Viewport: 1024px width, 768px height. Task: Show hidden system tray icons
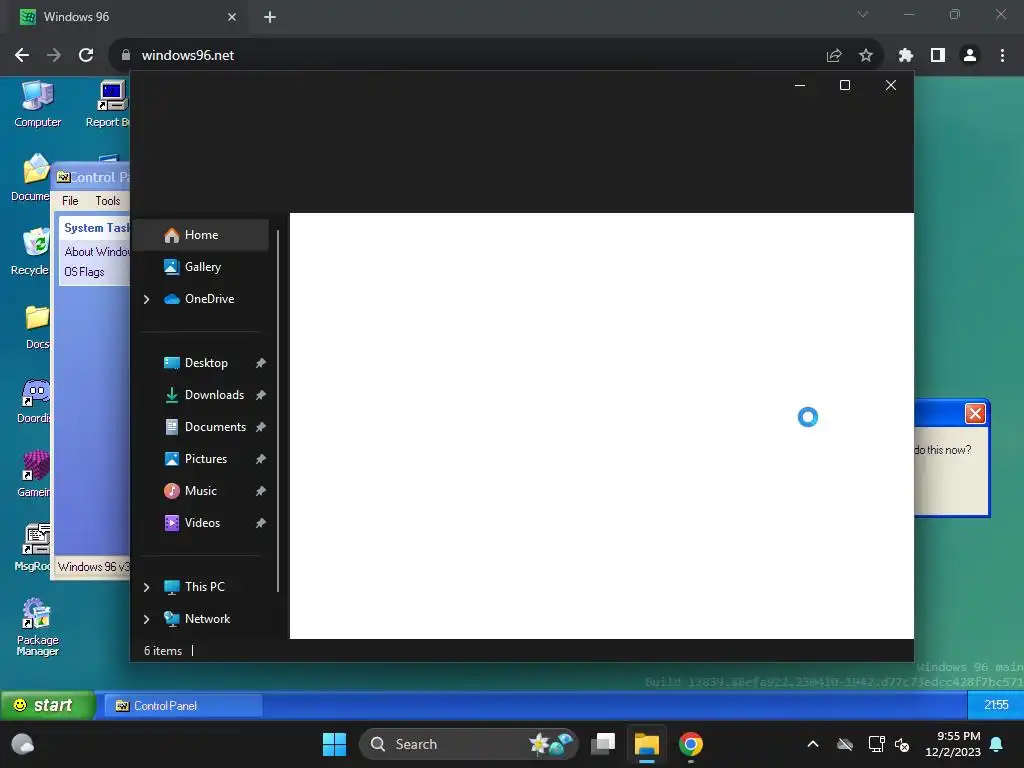tap(813, 744)
